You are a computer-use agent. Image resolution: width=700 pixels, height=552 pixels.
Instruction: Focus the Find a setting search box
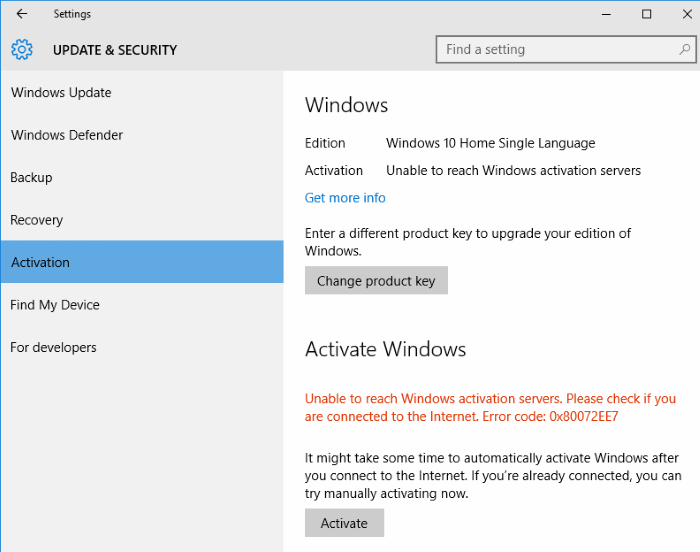566,50
